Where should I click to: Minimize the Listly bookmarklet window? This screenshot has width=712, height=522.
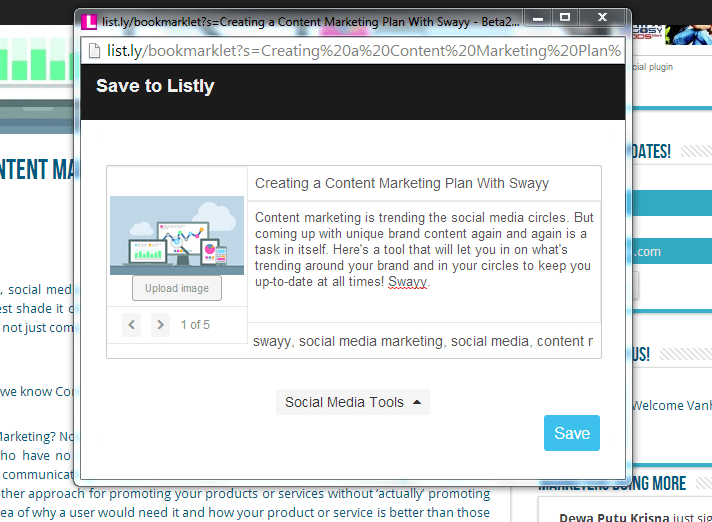coord(538,18)
